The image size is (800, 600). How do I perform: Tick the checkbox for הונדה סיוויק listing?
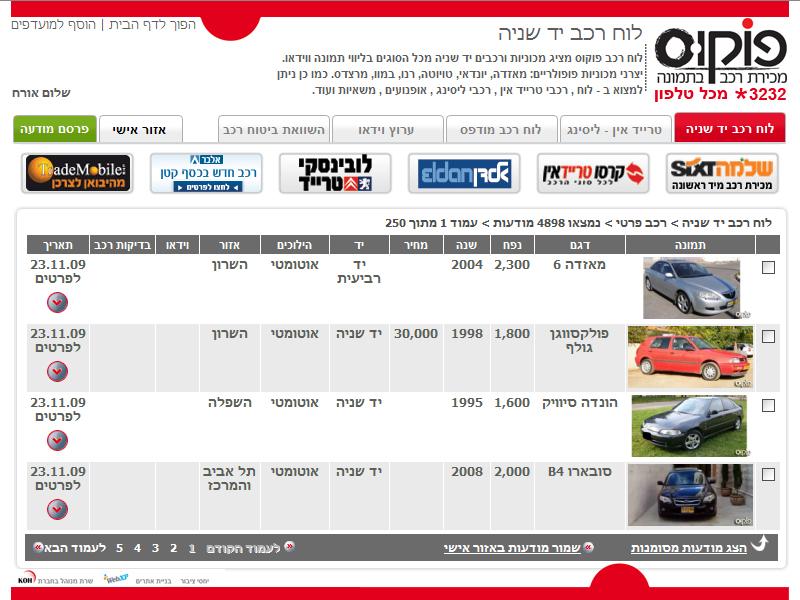(x=768, y=405)
